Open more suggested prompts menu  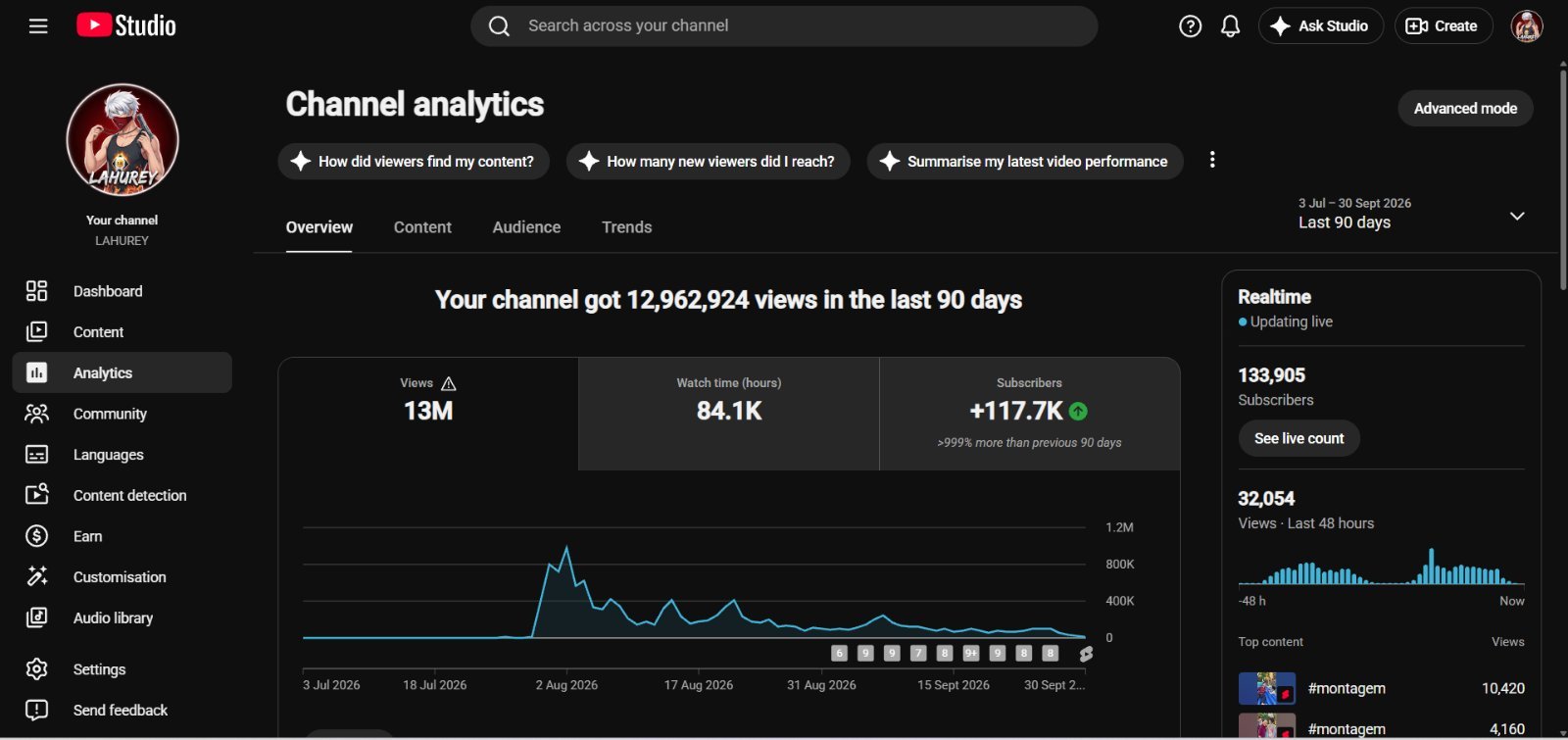coord(1212,160)
